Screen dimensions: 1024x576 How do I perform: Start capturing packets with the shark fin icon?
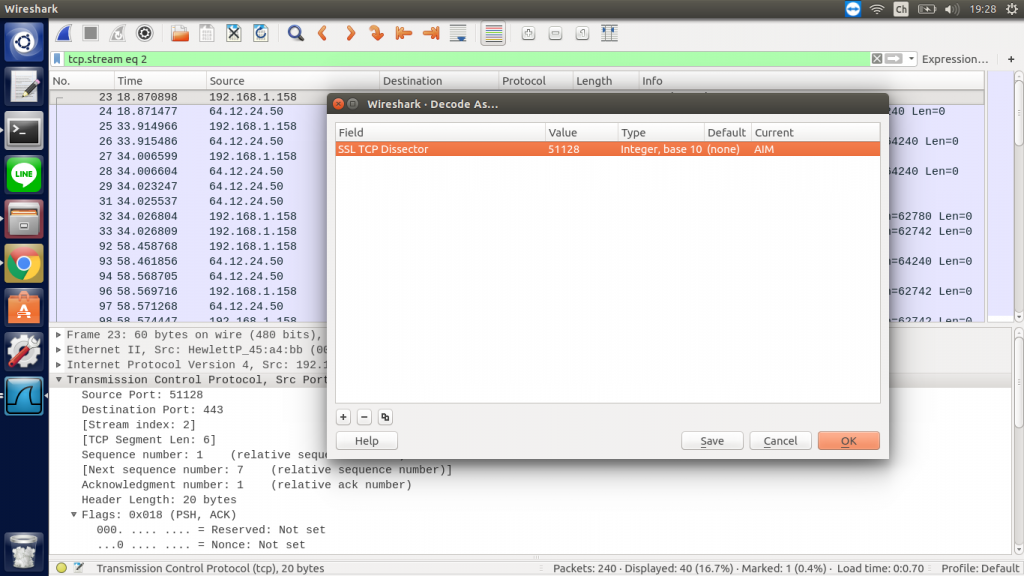[x=64, y=33]
